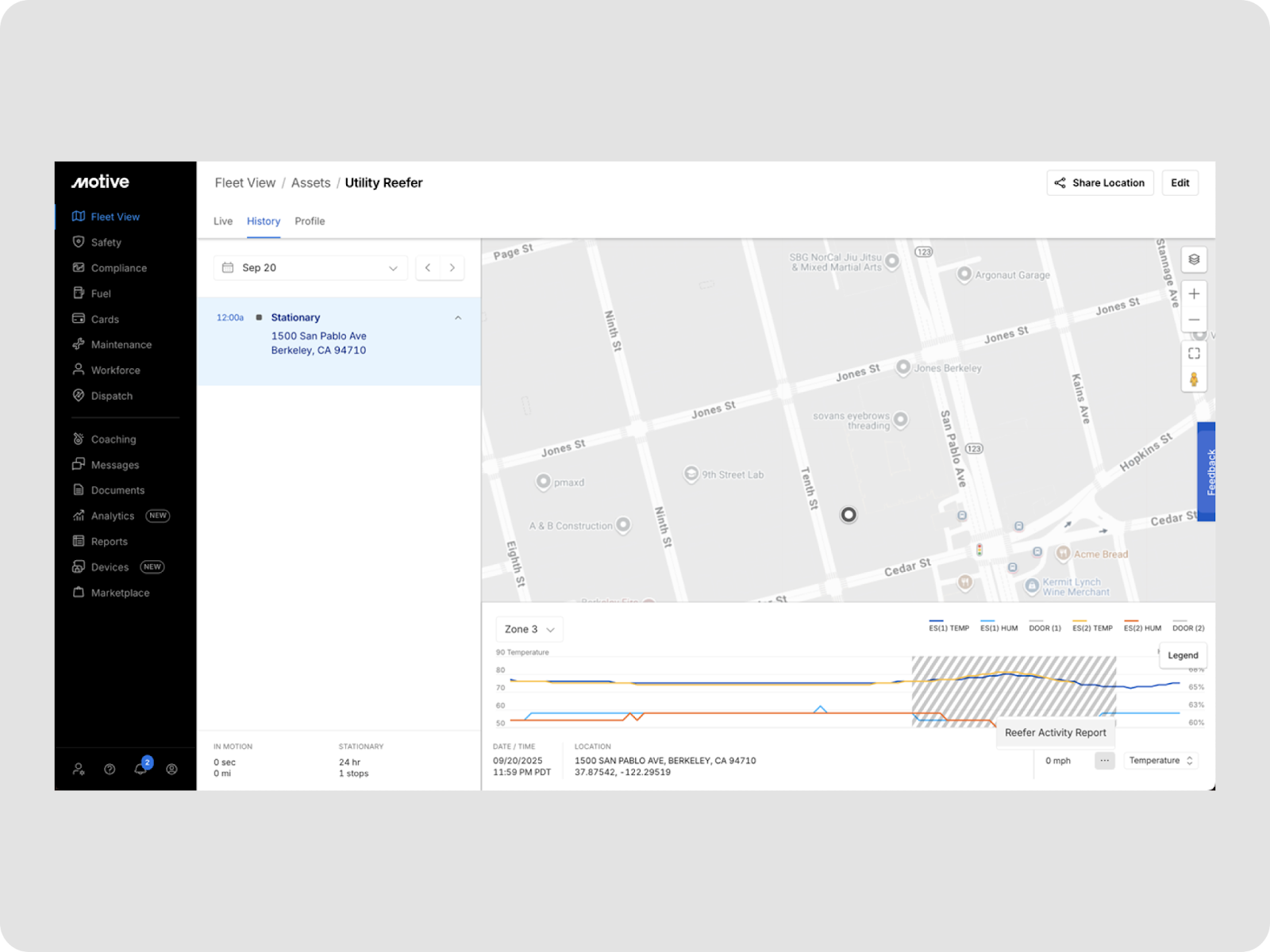
Task: Switch to the Live tab
Action: (x=223, y=221)
